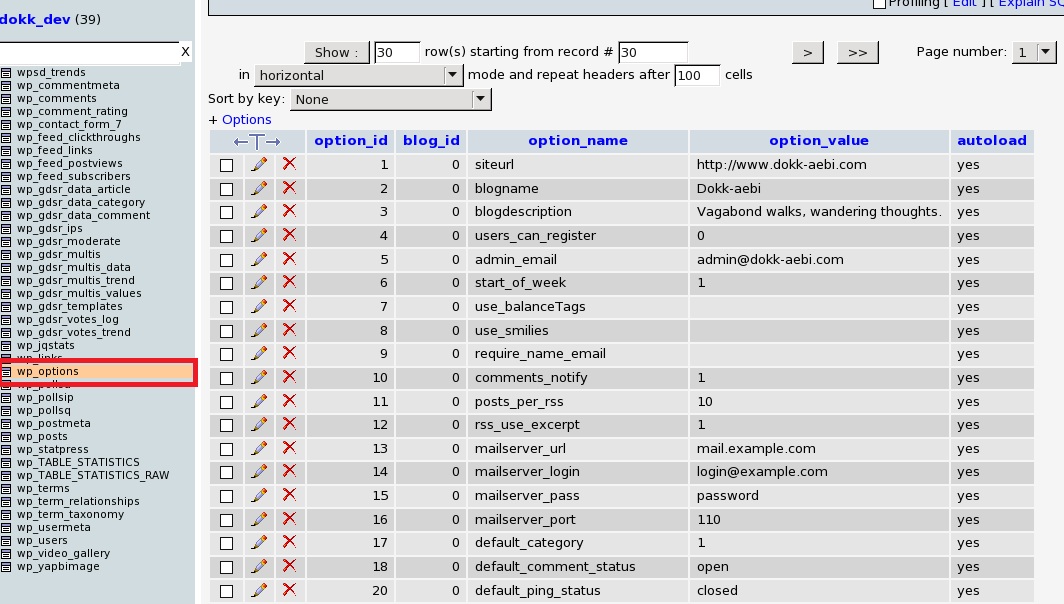Screen dimensions: 1064x604
Task: Sort by option_name column header
Action: [578, 141]
